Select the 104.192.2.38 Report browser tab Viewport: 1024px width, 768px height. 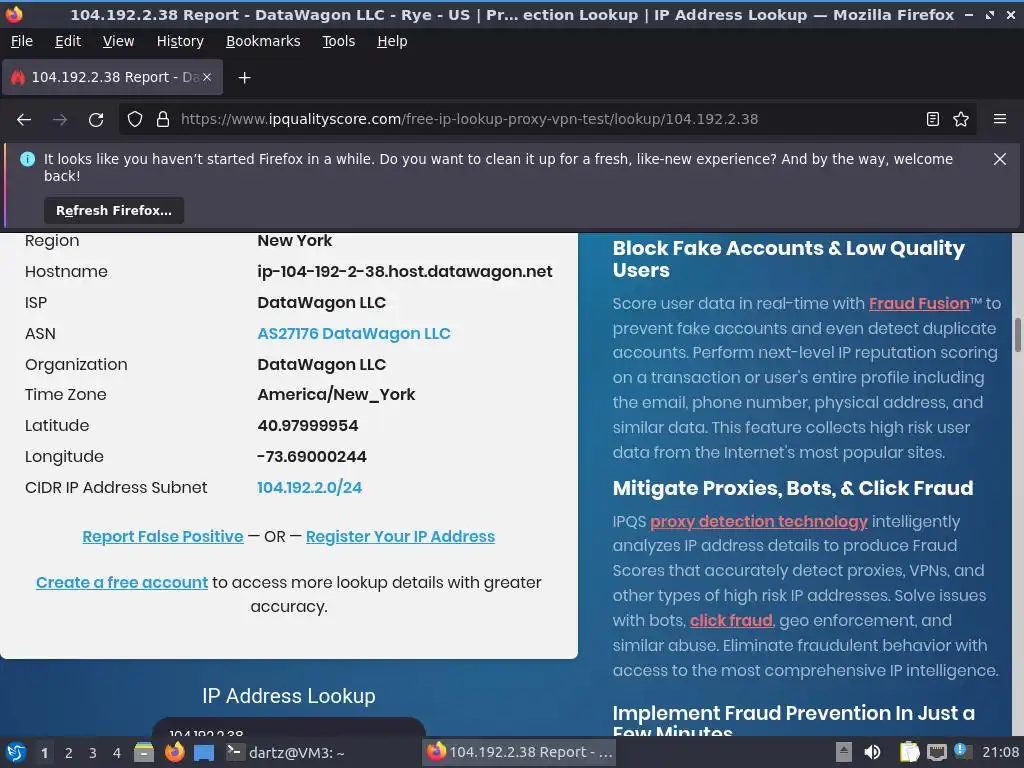click(x=112, y=77)
